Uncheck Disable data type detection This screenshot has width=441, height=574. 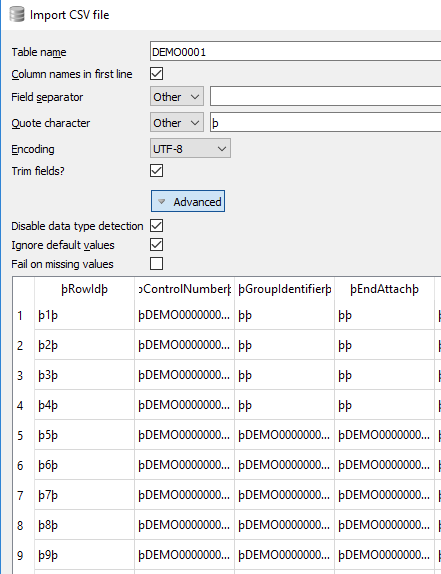pos(157,226)
